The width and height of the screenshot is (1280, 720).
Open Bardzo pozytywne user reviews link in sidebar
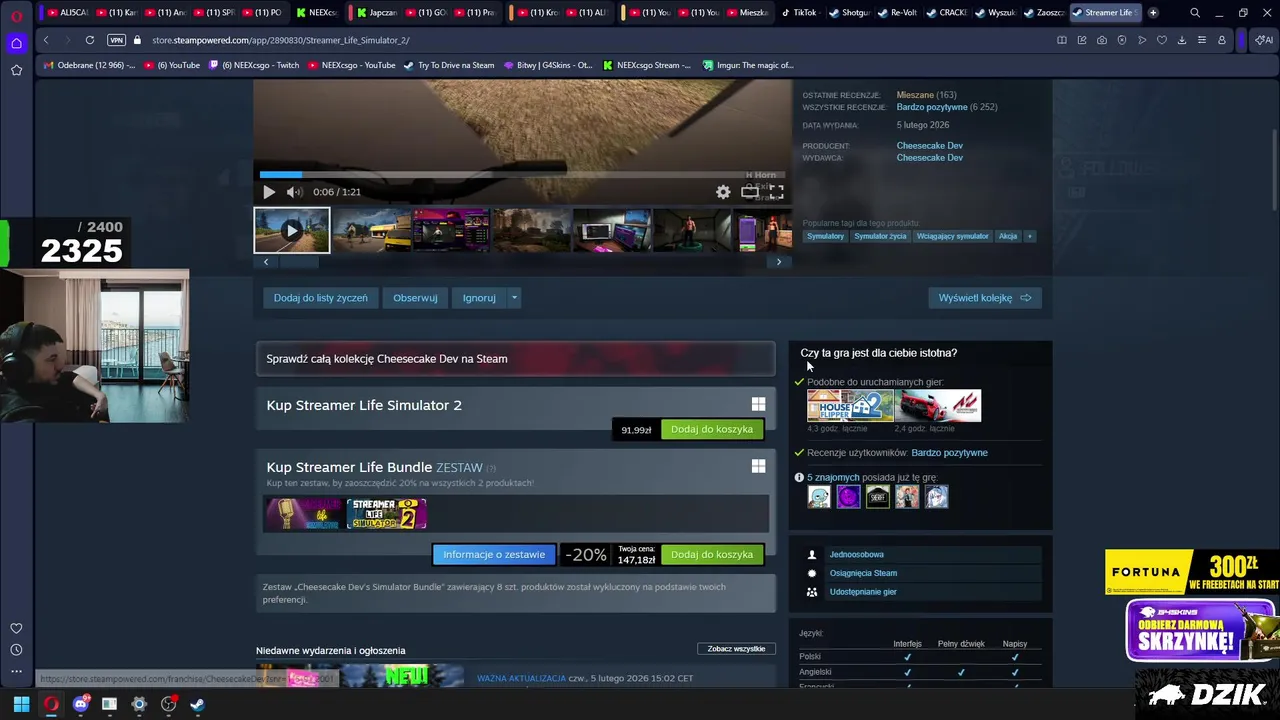coord(949,453)
